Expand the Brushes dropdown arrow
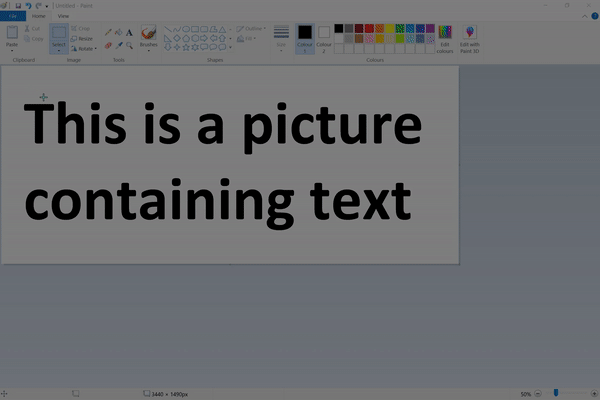This screenshot has width=600, height=400. (148, 51)
